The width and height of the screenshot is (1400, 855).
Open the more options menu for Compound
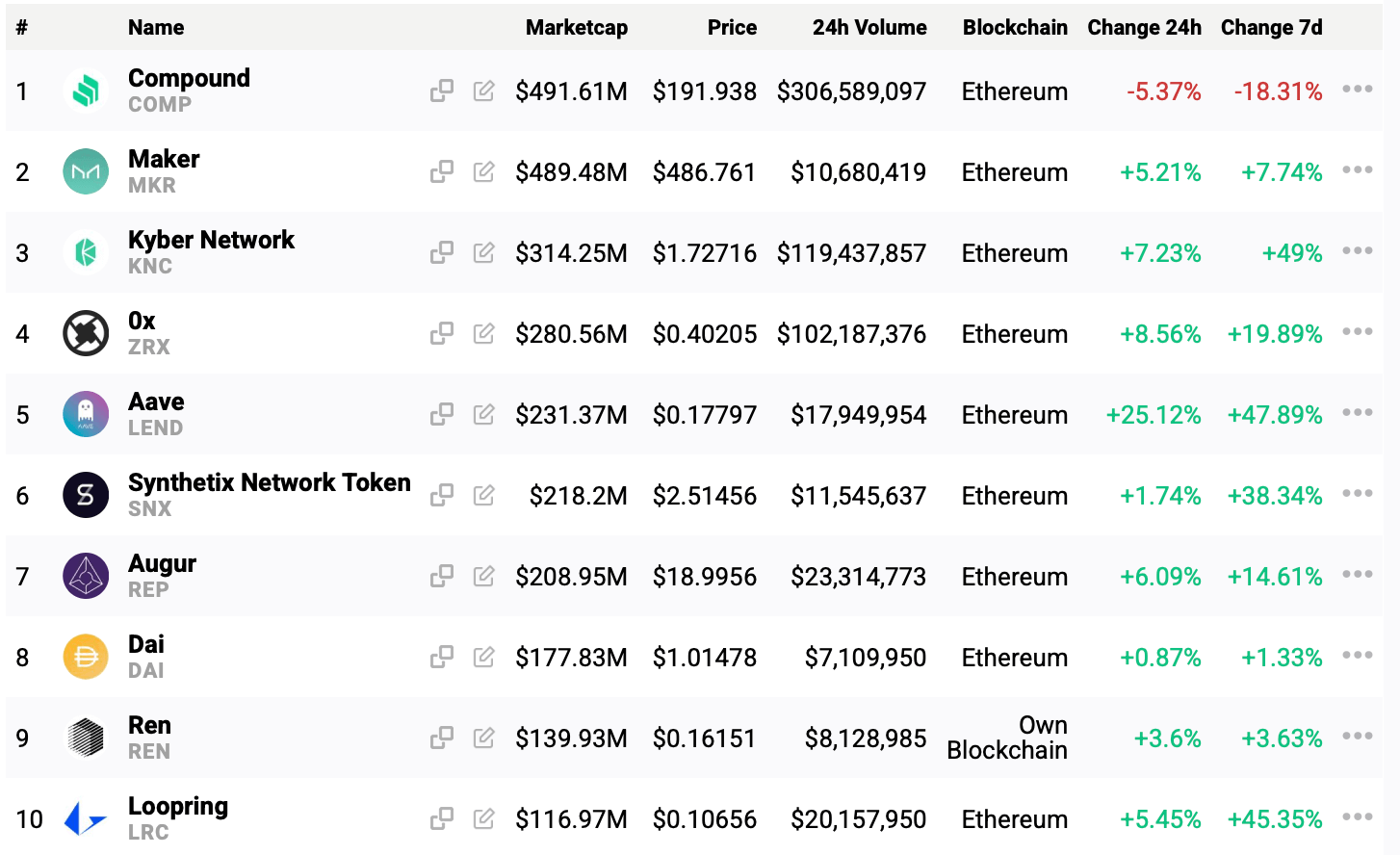[x=1358, y=89]
